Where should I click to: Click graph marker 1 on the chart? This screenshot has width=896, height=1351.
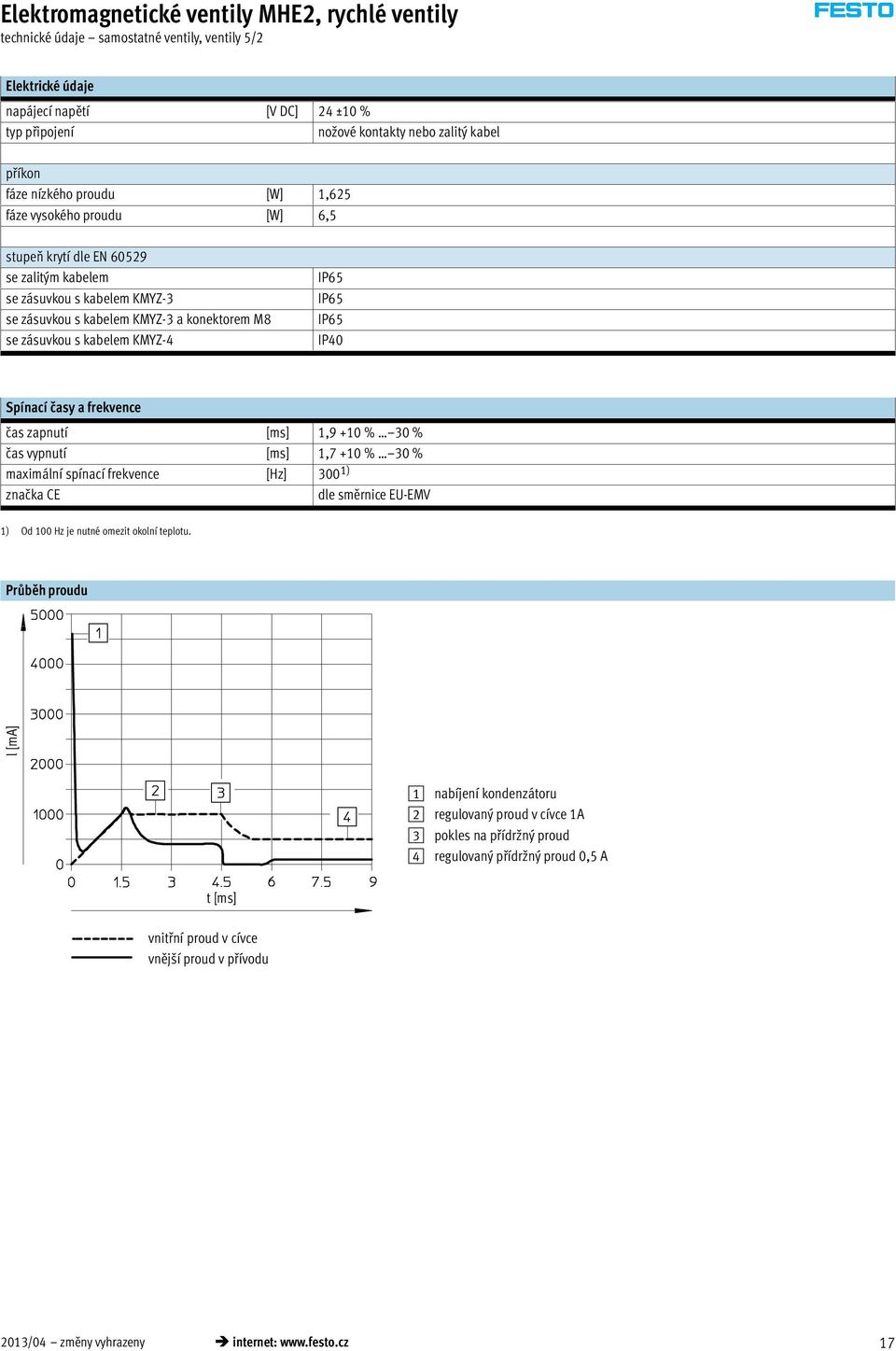(99, 633)
